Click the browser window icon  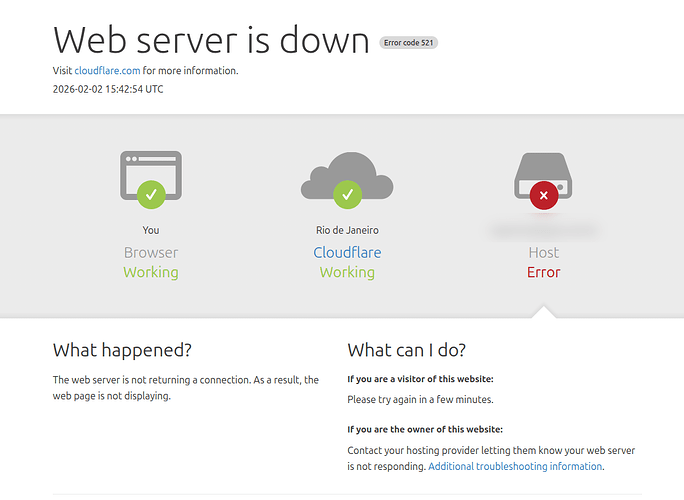(151, 175)
